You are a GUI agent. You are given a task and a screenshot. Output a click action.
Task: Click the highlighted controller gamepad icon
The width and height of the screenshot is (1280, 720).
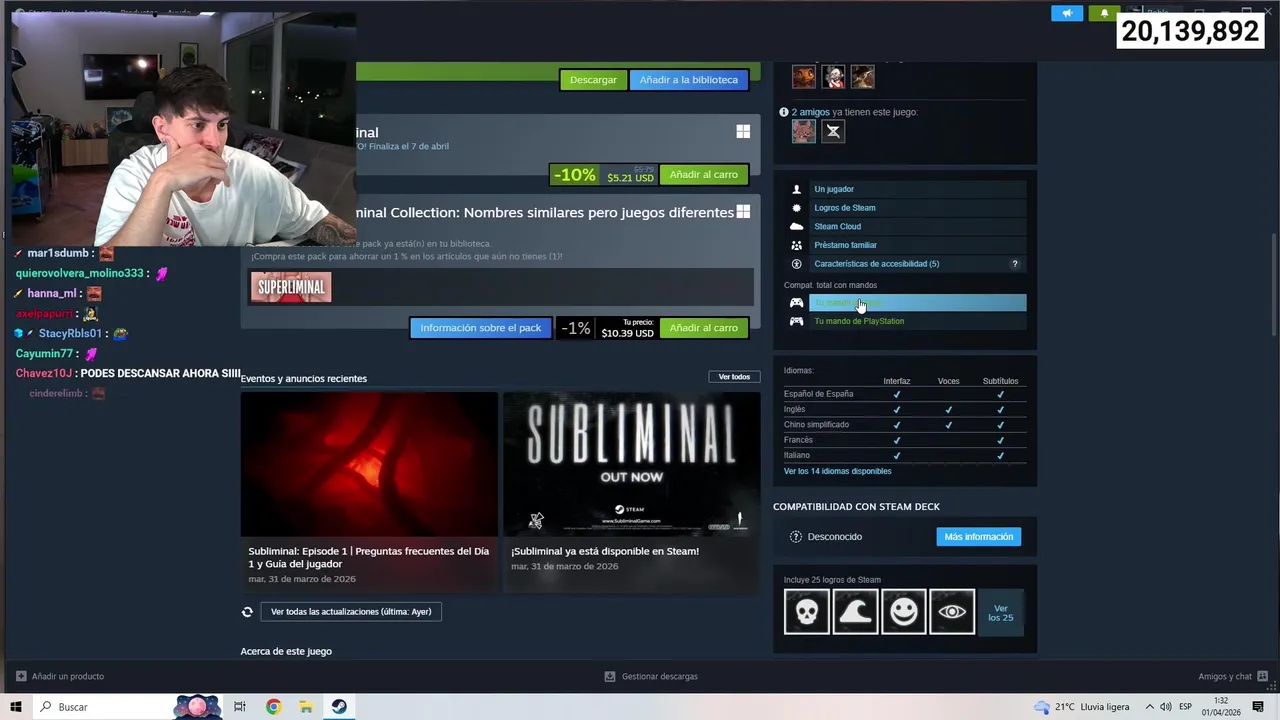point(796,303)
